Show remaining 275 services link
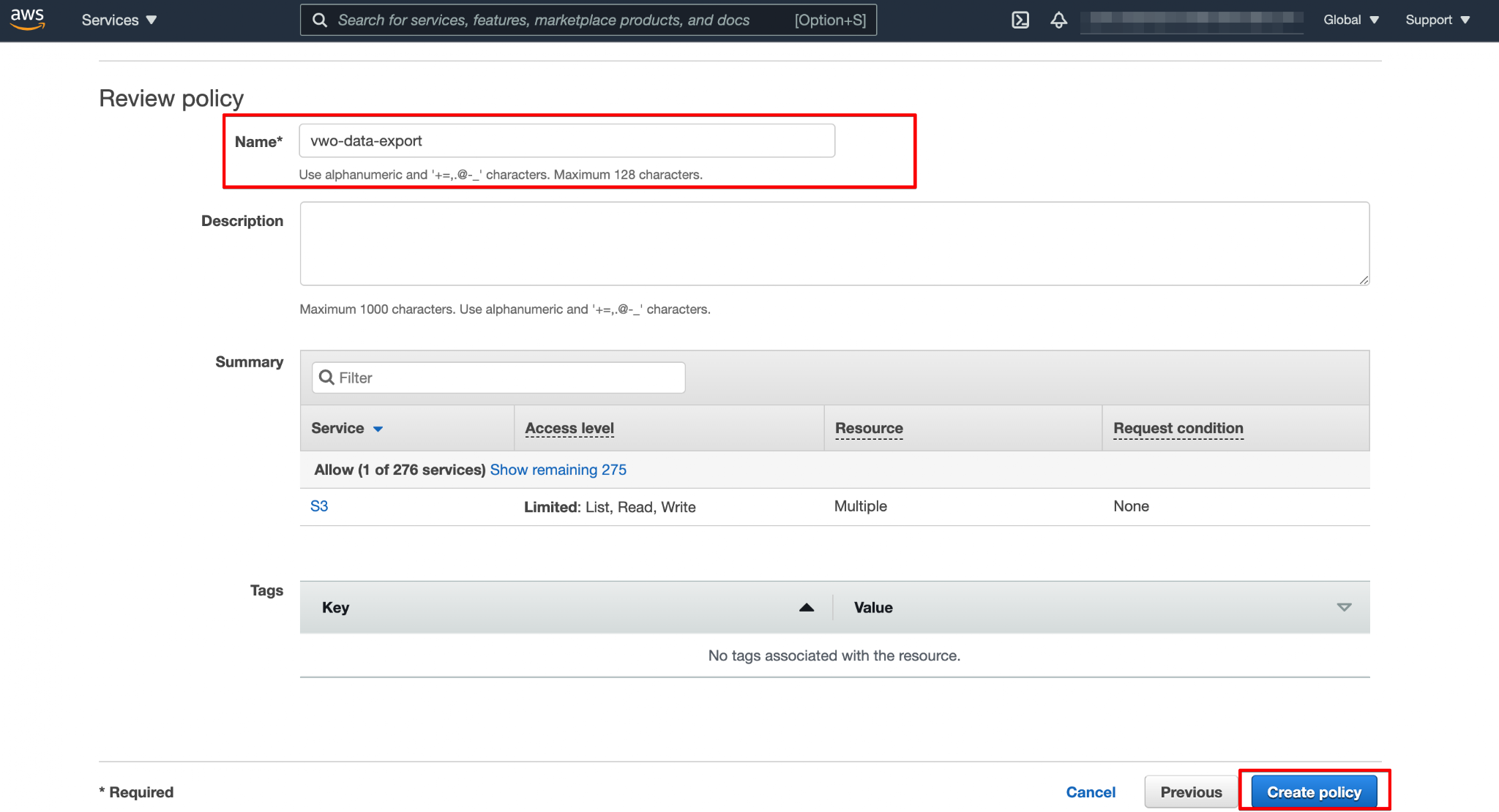1499x812 pixels. [558, 470]
